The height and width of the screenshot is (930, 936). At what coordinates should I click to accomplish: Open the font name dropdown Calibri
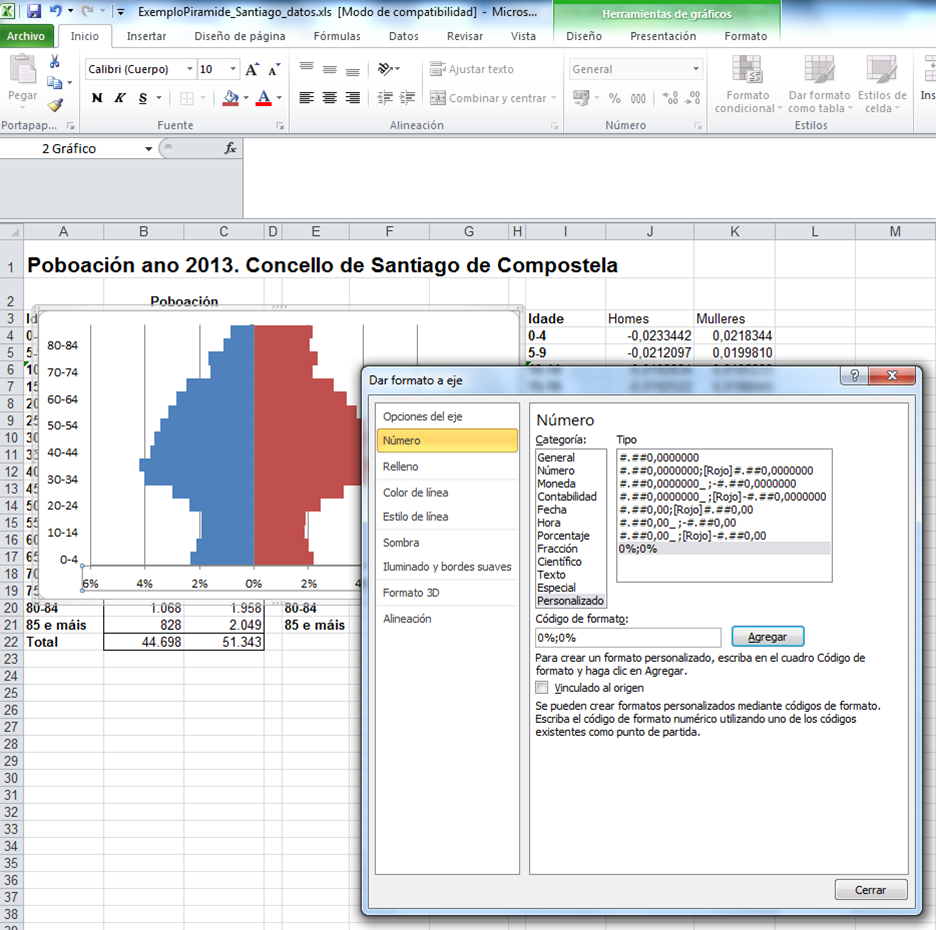(x=190, y=70)
